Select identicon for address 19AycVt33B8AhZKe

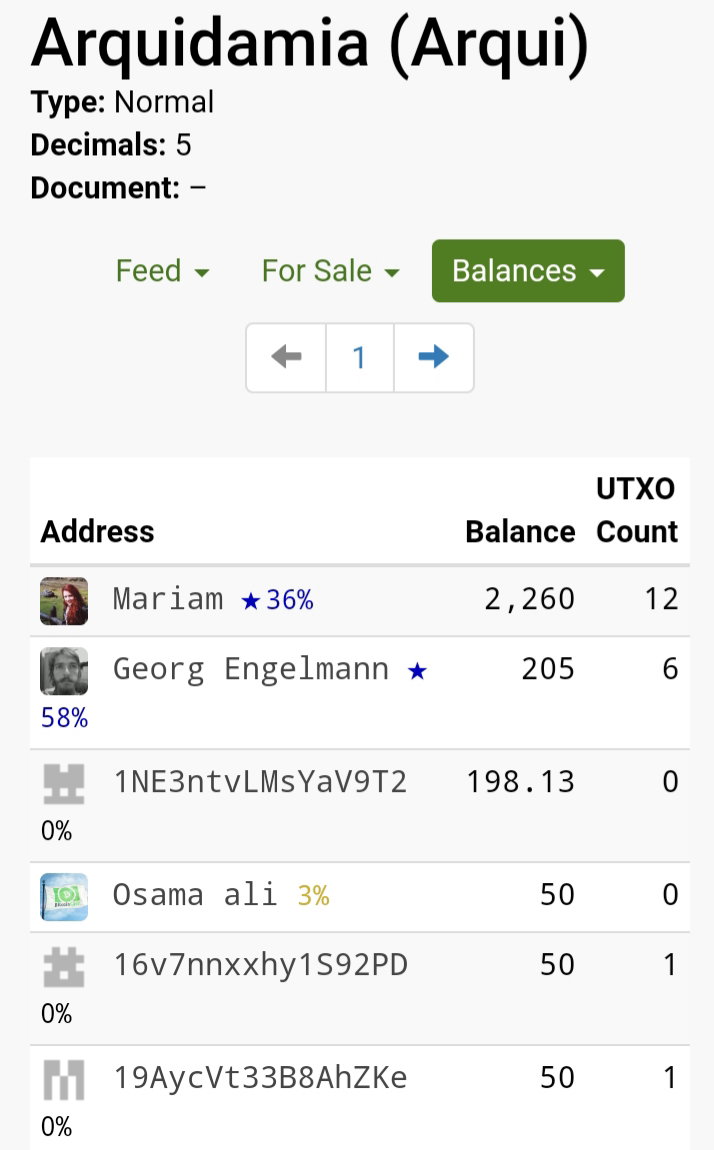click(64, 1080)
